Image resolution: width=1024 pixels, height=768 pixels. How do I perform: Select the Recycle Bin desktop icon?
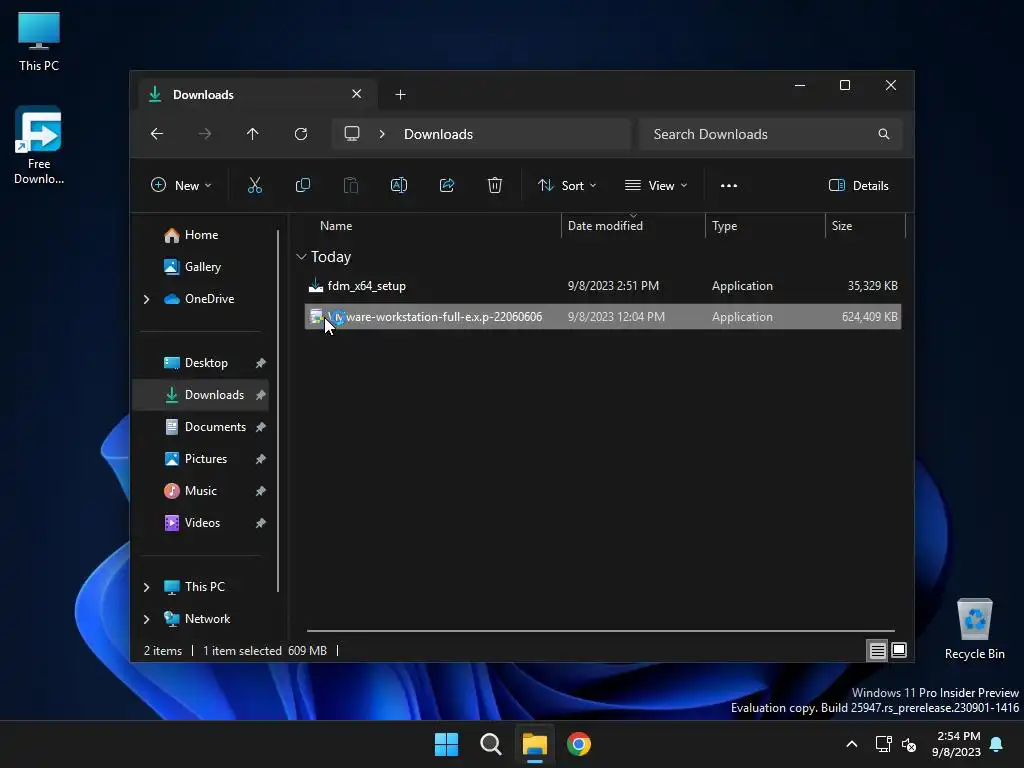pos(974,628)
